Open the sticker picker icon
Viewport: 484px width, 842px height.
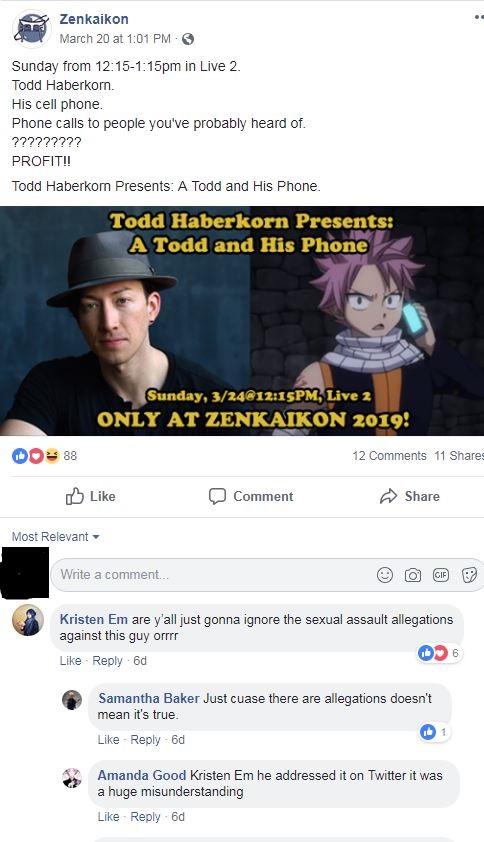coord(469,575)
